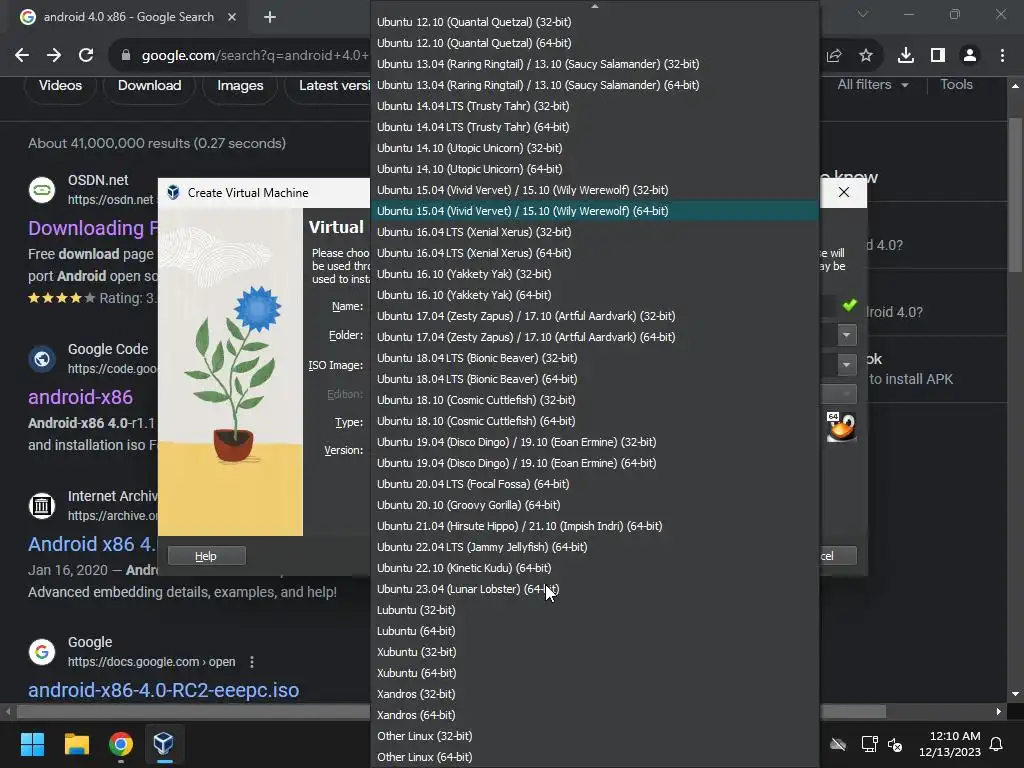The height and width of the screenshot is (768, 1024).
Task: Select Ubuntu 12.10 (Quantal Quetzal) (64-bit)
Action: click(x=594, y=42)
